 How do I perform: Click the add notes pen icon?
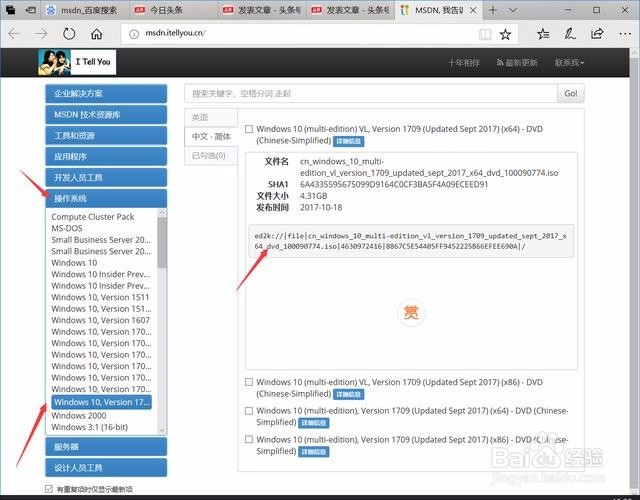point(570,33)
